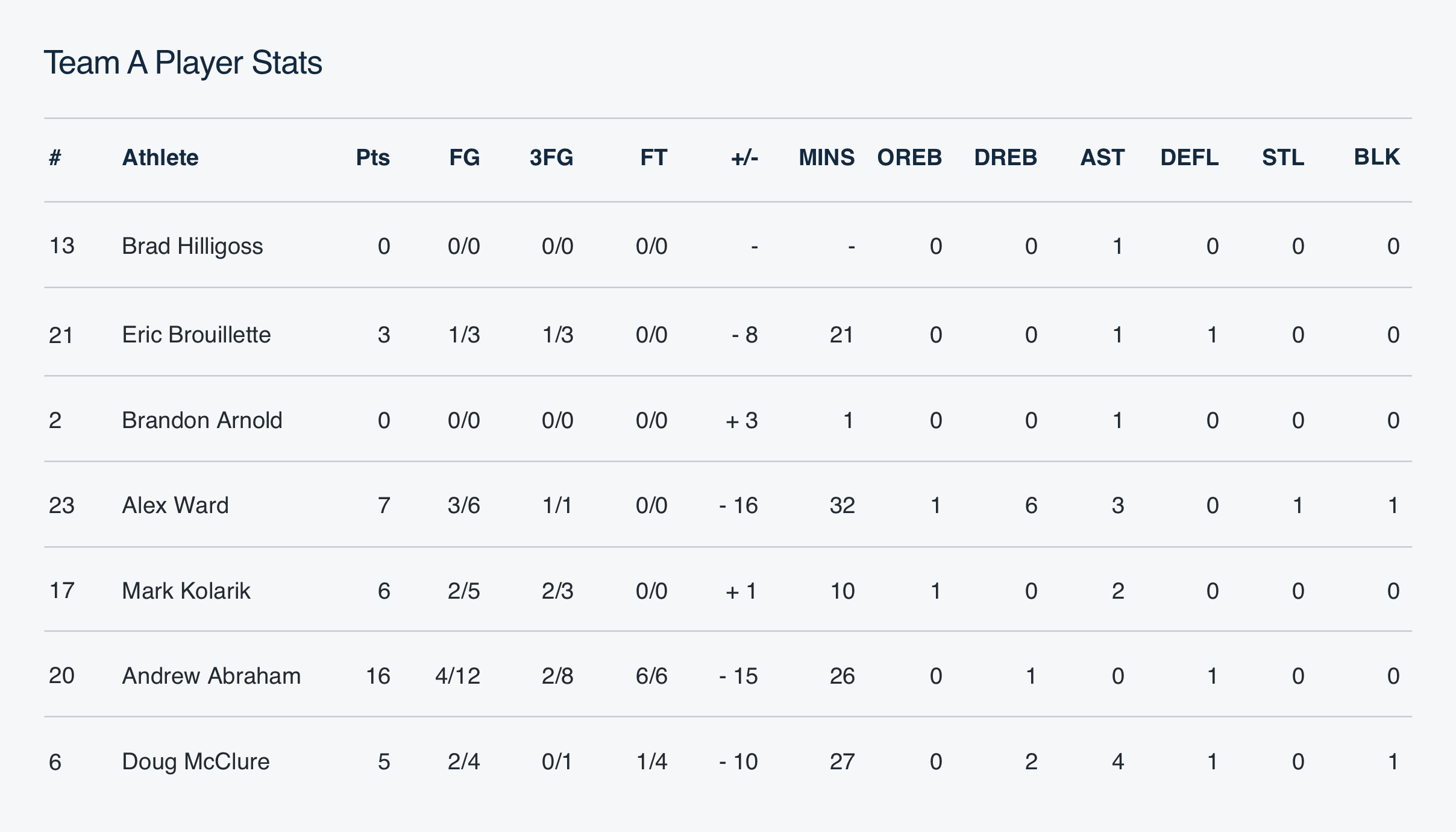Screen dimensions: 1456x832
Task: Open Doug McClure's player row
Action: coord(196,761)
